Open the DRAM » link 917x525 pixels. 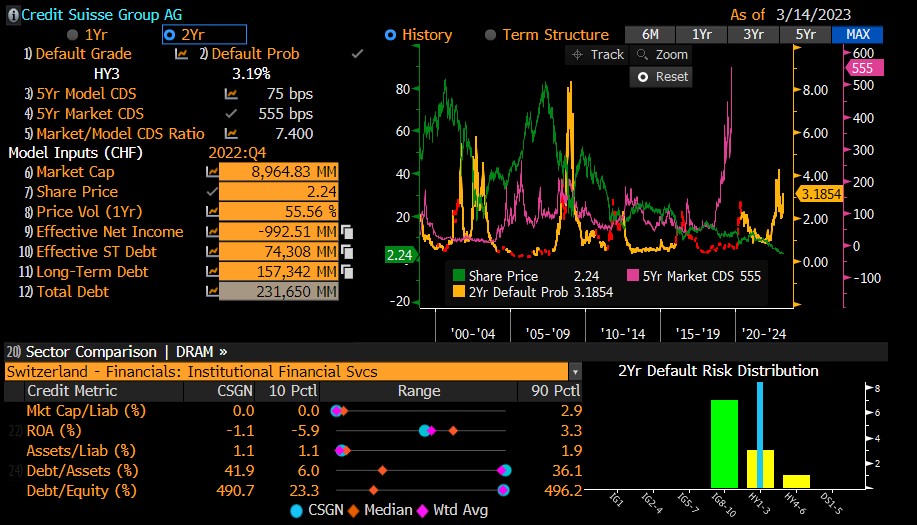click(x=201, y=352)
